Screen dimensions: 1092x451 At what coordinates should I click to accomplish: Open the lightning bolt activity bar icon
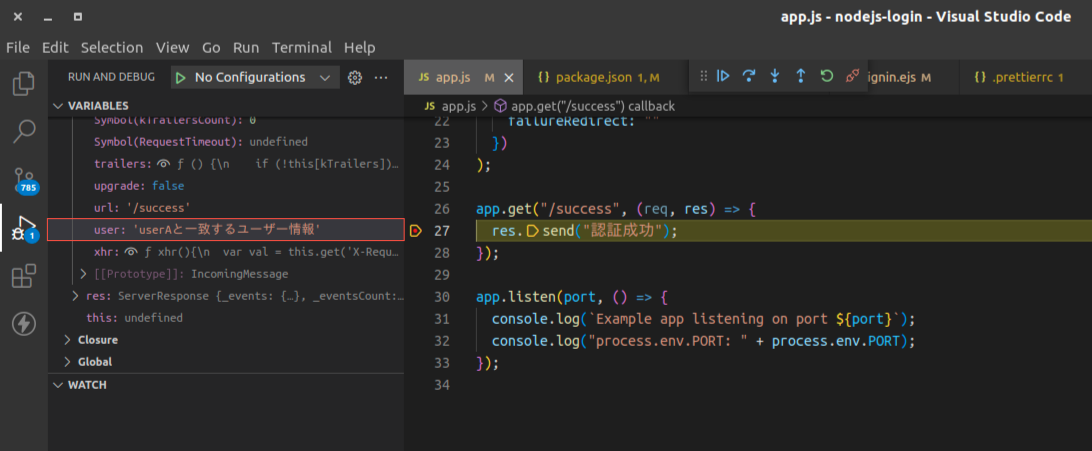click(x=24, y=324)
